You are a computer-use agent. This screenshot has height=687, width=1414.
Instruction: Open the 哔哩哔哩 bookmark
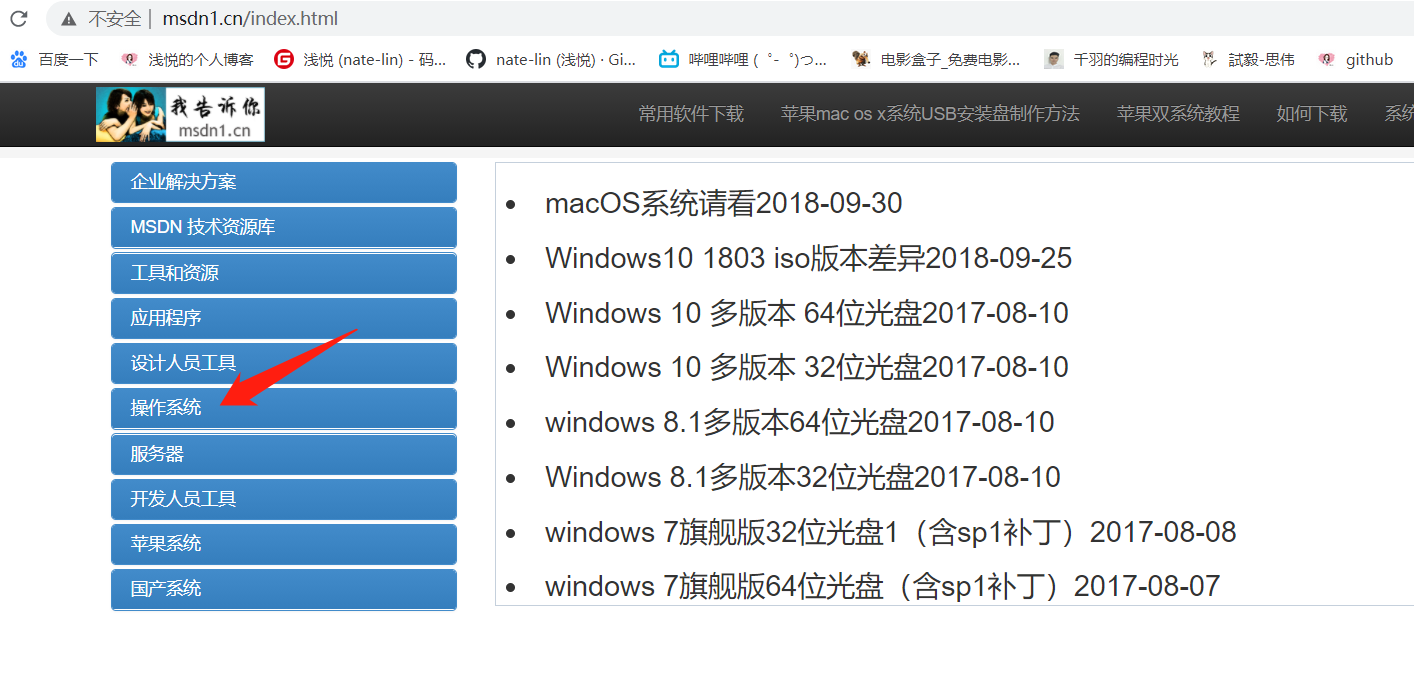tap(743, 60)
